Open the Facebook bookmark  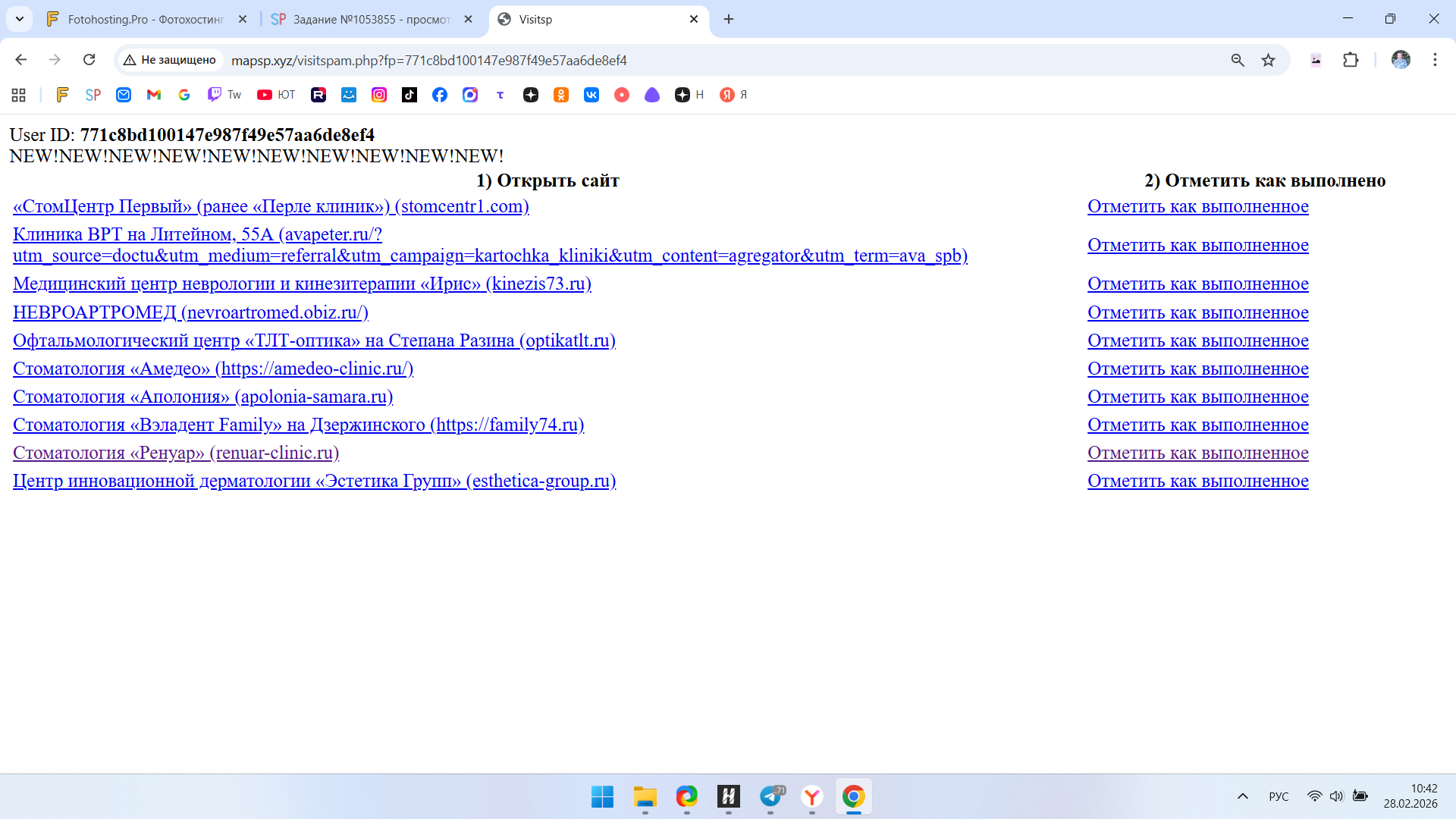click(440, 95)
